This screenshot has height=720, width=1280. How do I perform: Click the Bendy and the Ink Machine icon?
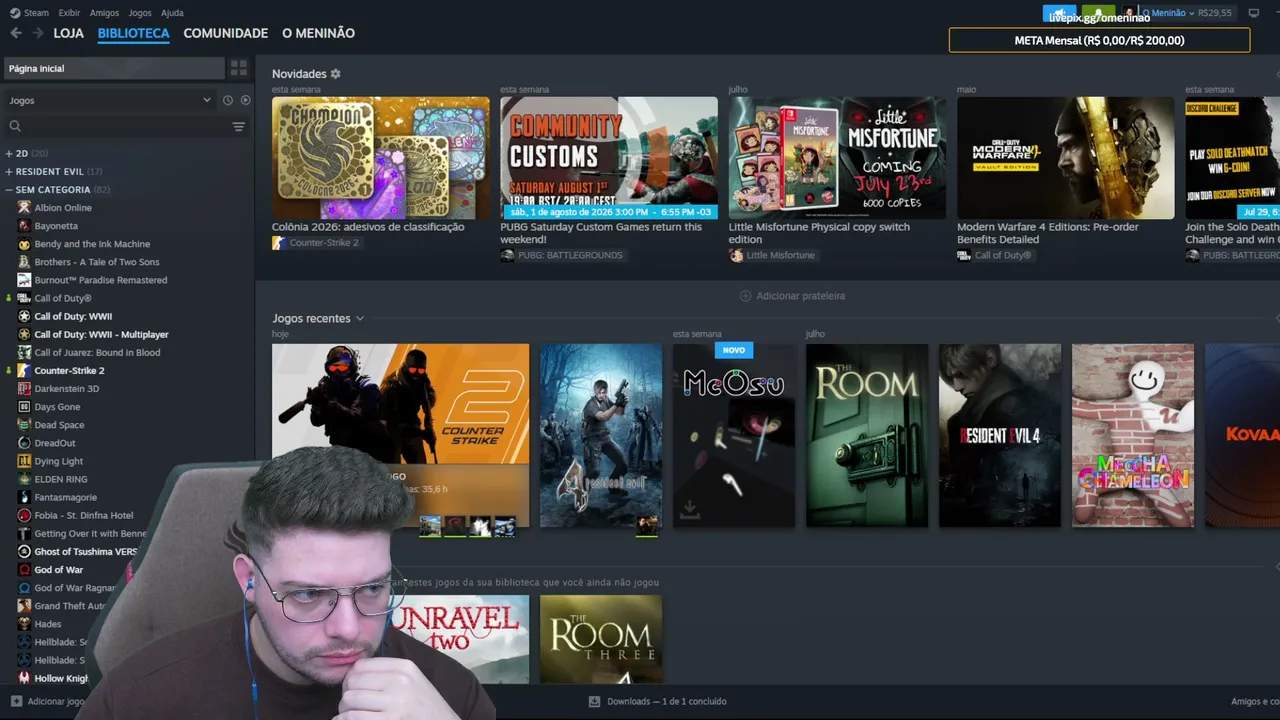click(x=25, y=244)
